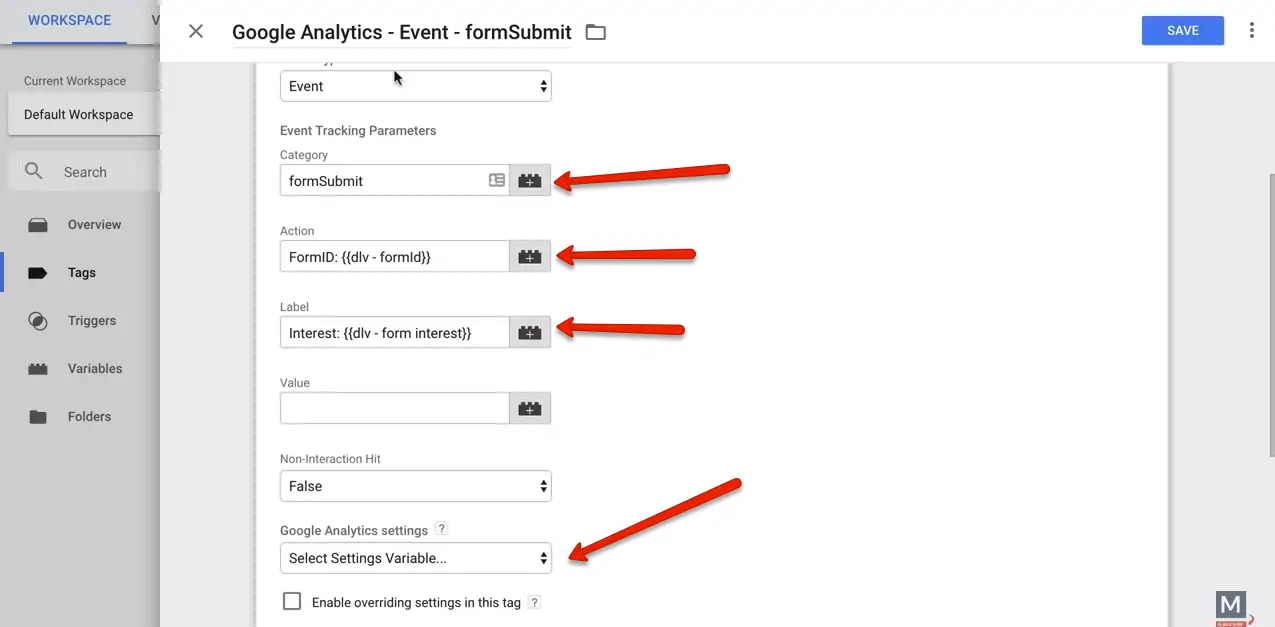Screen dimensions: 1275x627
Task: Open variable picker for the Value field
Action: pos(530,408)
